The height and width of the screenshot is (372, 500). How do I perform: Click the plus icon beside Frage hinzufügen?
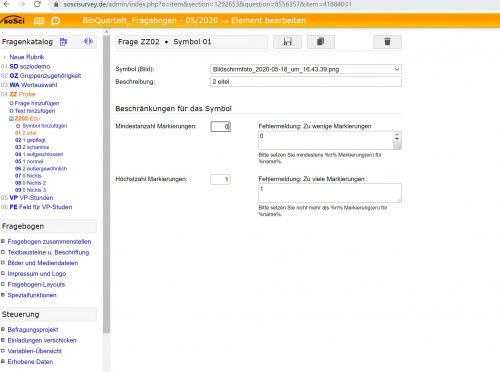[11, 103]
